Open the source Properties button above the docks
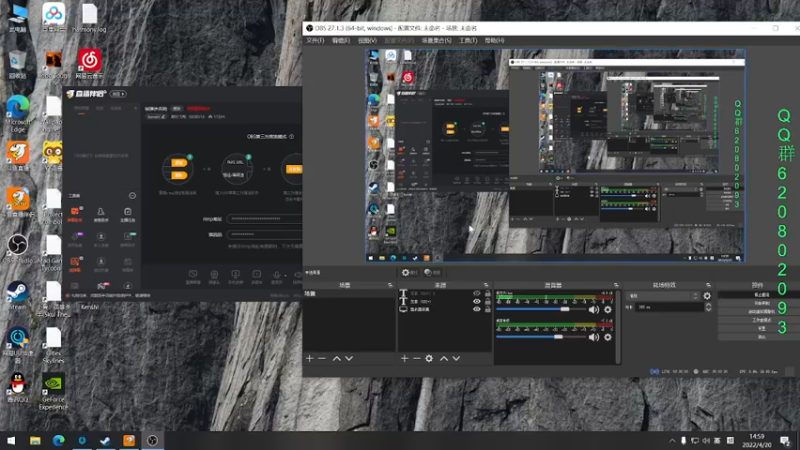Image resolution: width=800 pixels, height=450 pixels. (x=410, y=272)
